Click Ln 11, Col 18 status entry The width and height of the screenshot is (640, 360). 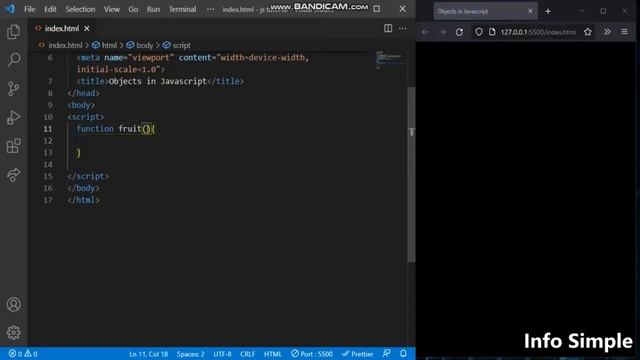click(x=148, y=354)
